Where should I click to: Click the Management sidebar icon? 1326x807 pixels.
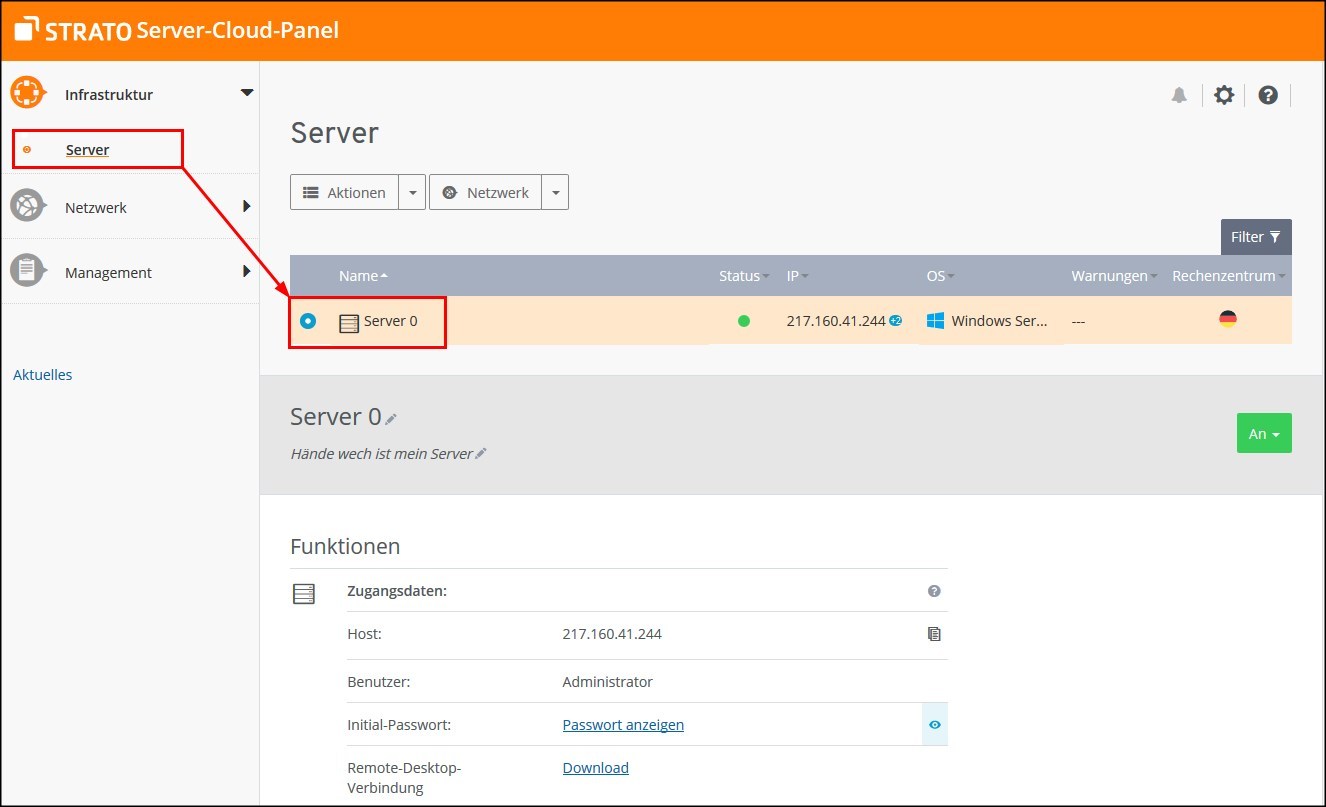28,271
